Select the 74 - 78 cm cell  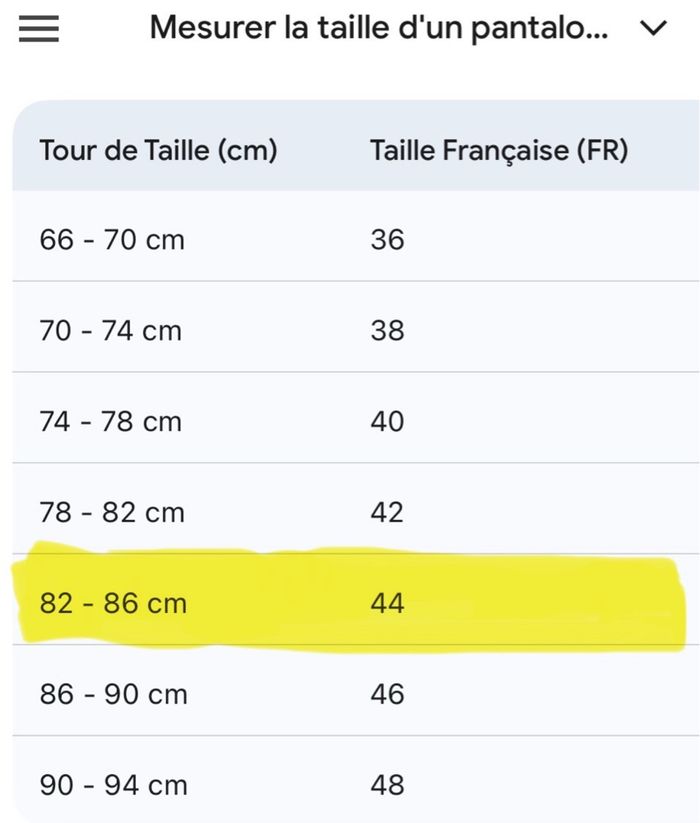click(x=111, y=422)
